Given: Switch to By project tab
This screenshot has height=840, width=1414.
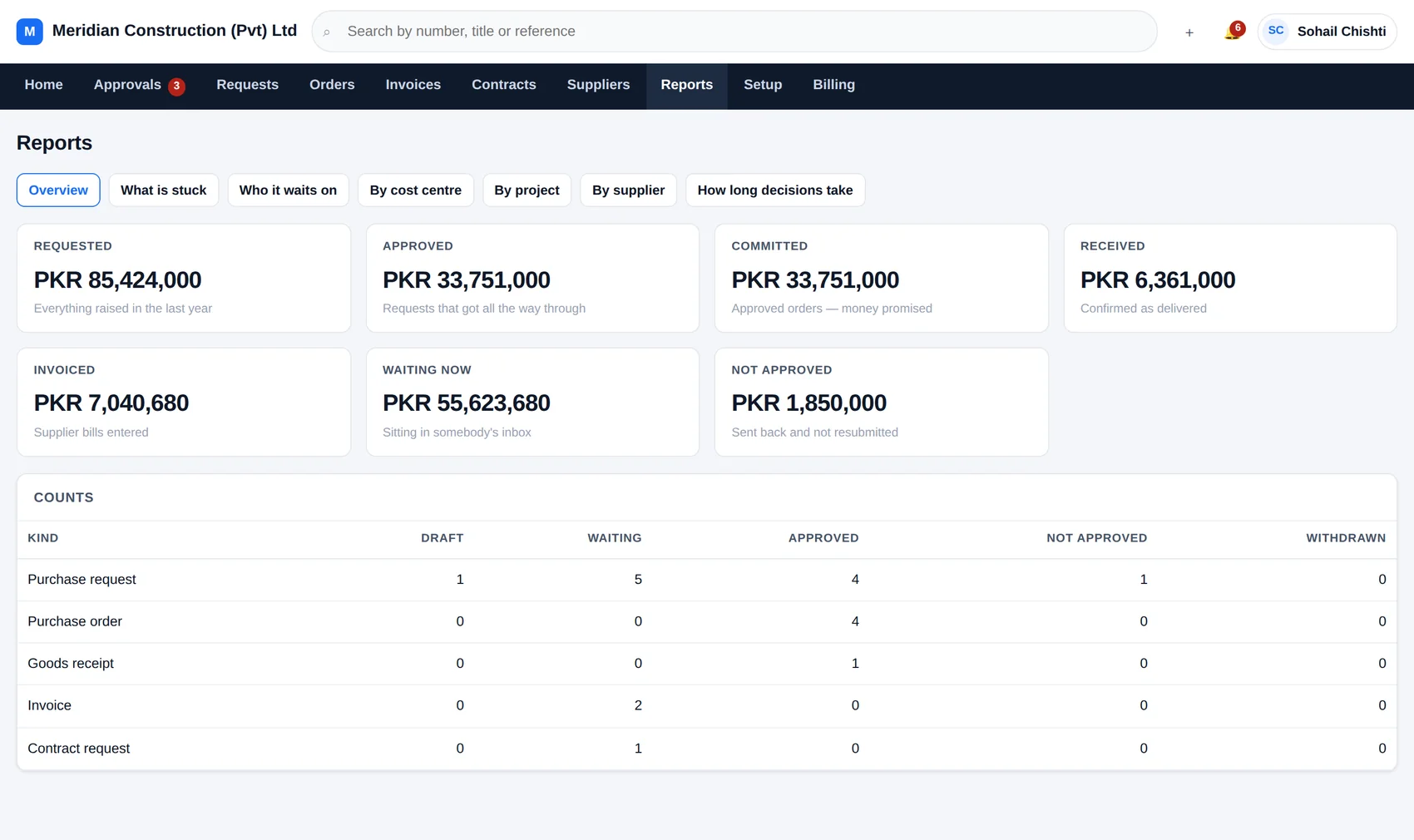Looking at the screenshot, I should pyautogui.click(x=527, y=190).
